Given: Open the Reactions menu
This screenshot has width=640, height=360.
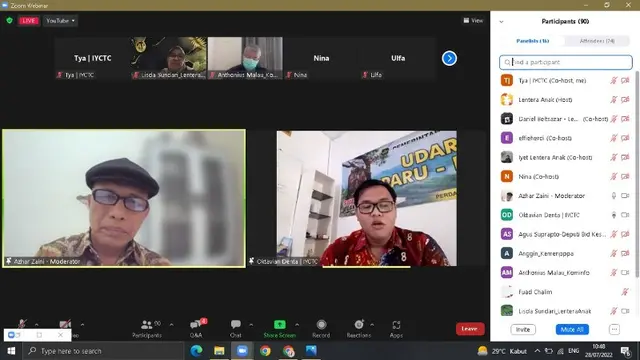Looking at the screenshot, I should 359,329.
